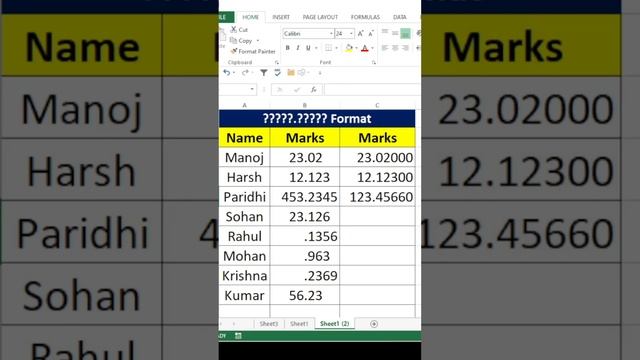Open the Calibri font name dropdown
This screenshot has height=360, width=640.
click(x=331, y=33)
